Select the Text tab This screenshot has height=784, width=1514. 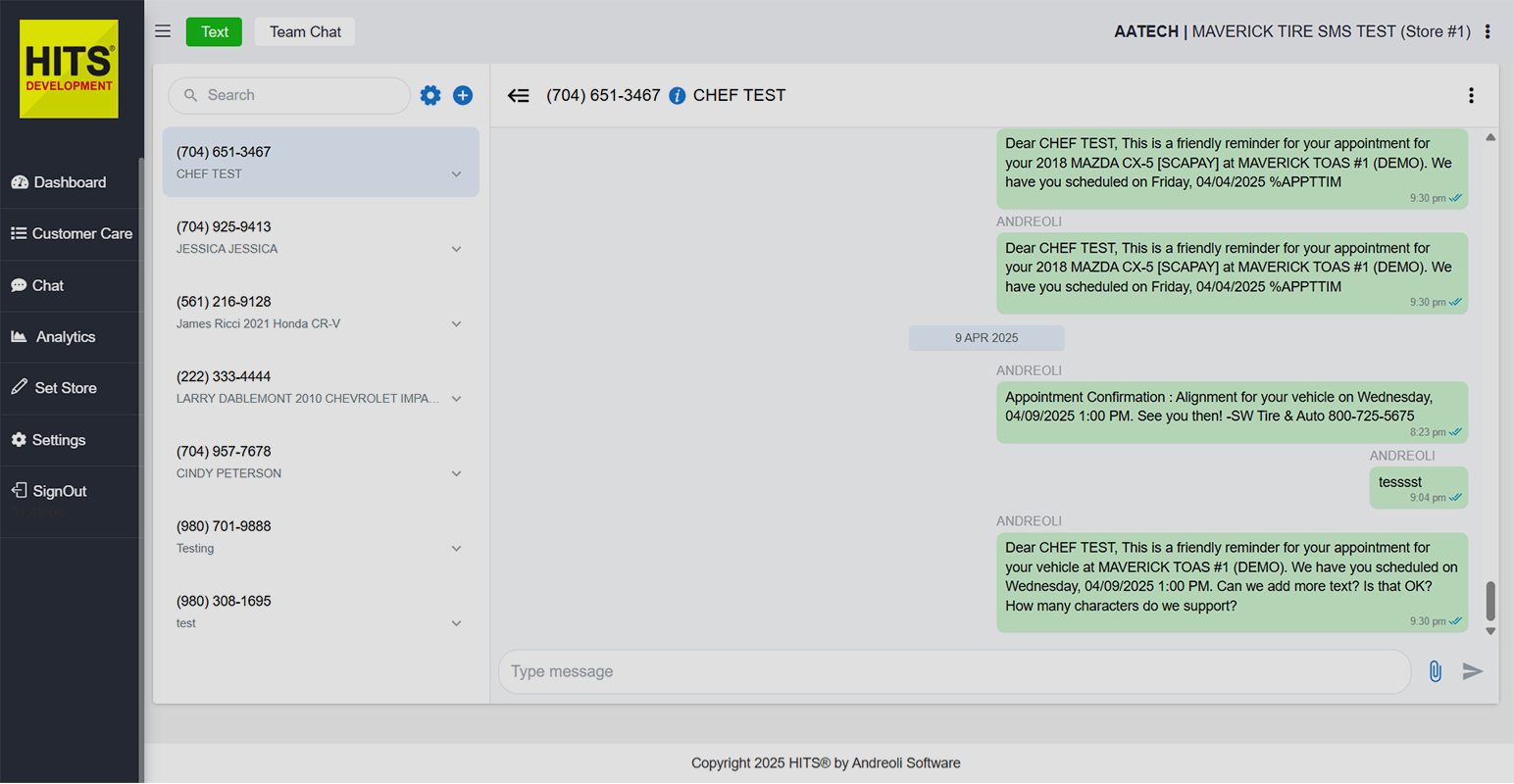[x=214, y=31]
